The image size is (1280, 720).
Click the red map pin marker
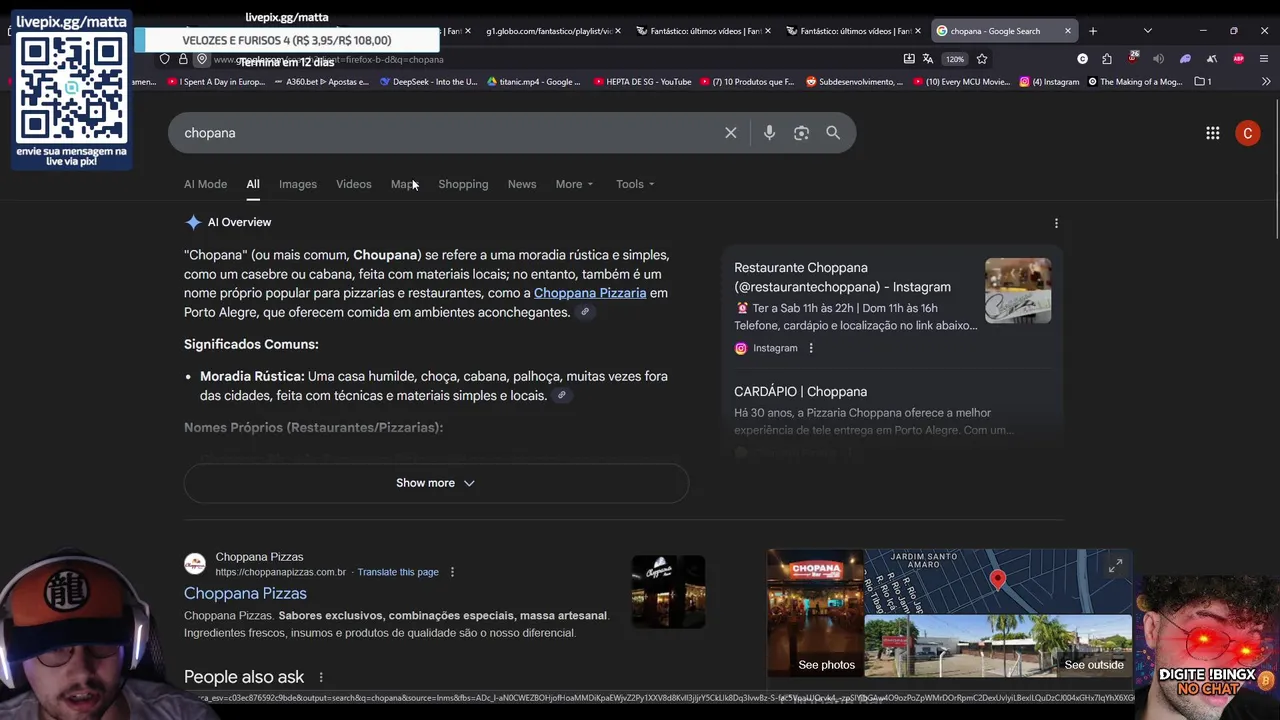point(997,579)
